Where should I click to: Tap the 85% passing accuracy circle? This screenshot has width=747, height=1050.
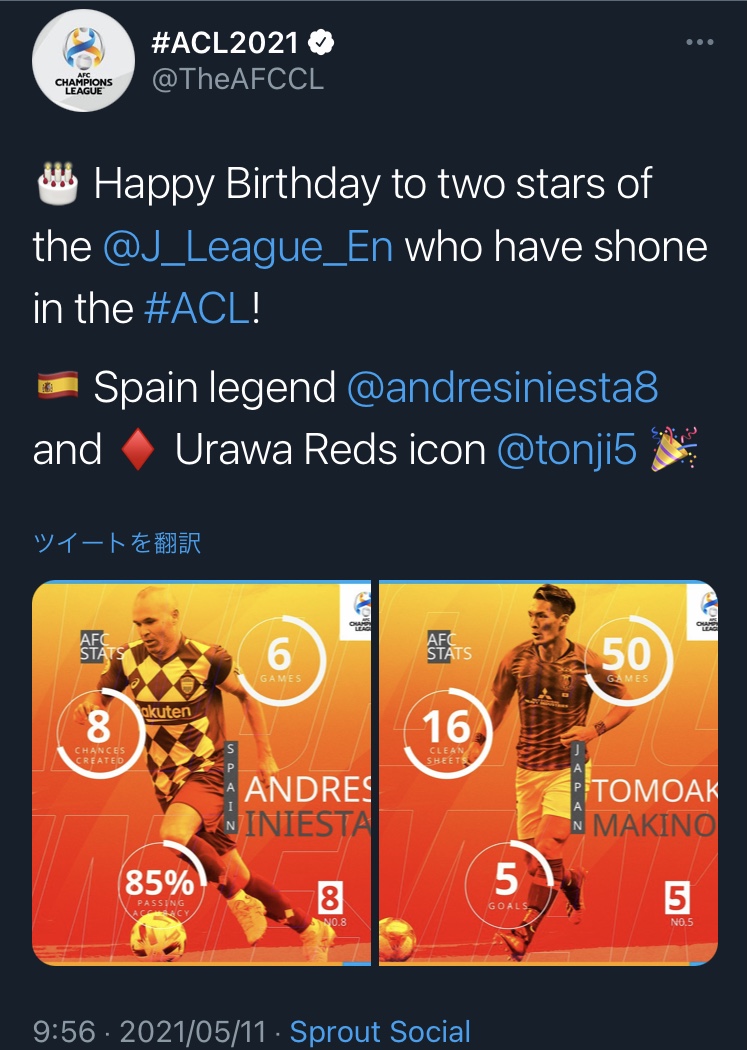pos(160,883)
